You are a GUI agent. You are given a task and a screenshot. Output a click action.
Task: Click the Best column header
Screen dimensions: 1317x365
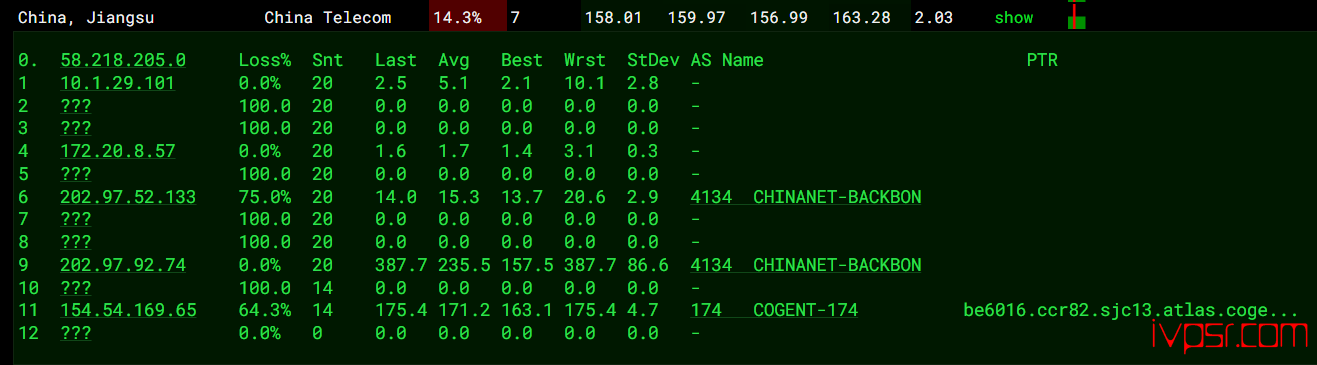click(522, 60)
